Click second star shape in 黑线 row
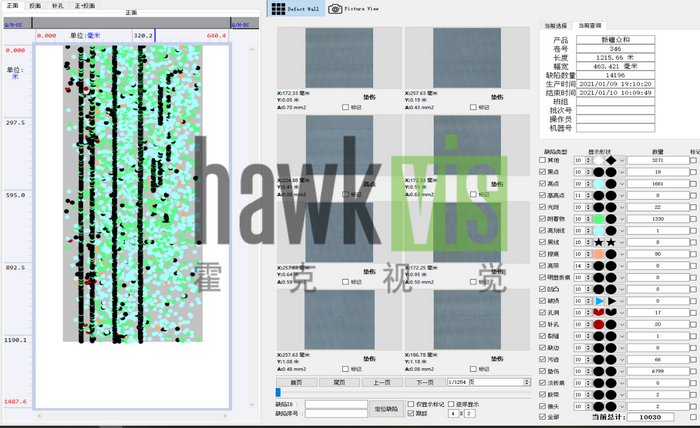 [x=611, y=242]
